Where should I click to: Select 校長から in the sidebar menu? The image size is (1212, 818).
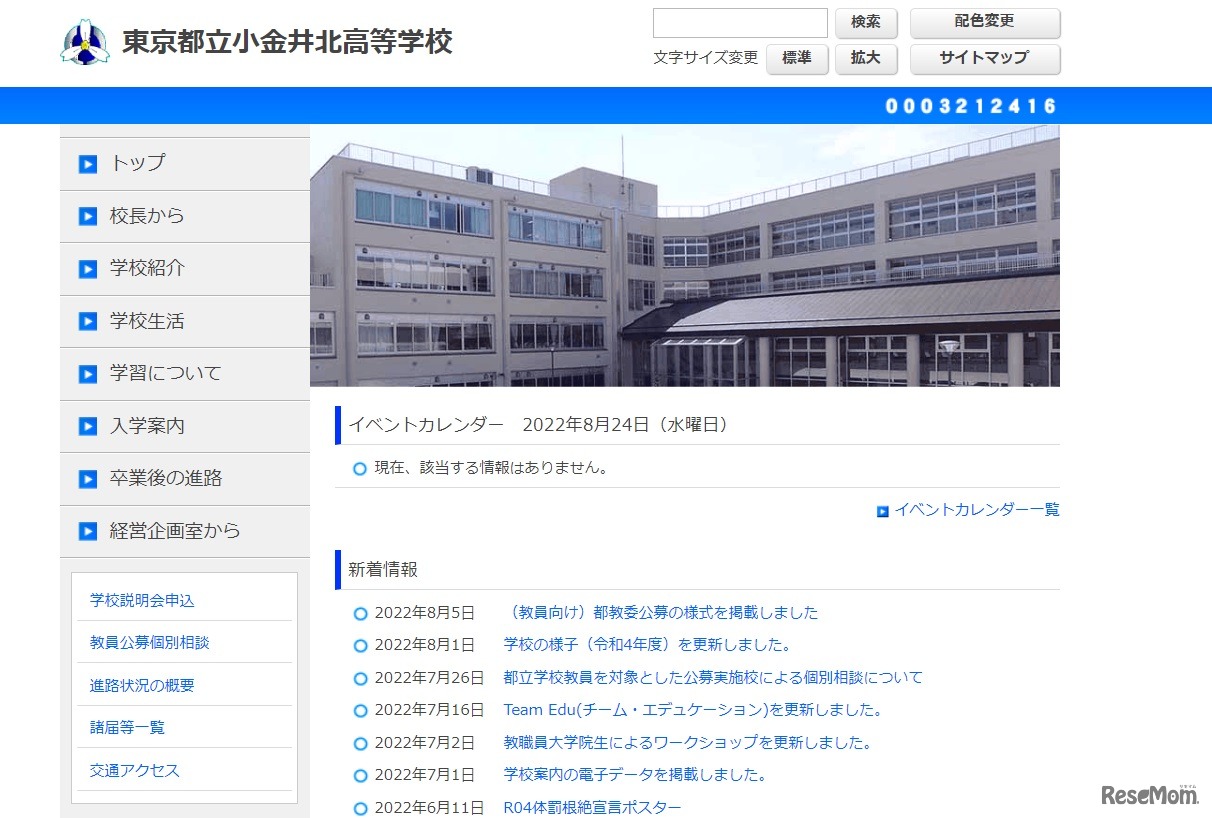[x=144, y=216]
